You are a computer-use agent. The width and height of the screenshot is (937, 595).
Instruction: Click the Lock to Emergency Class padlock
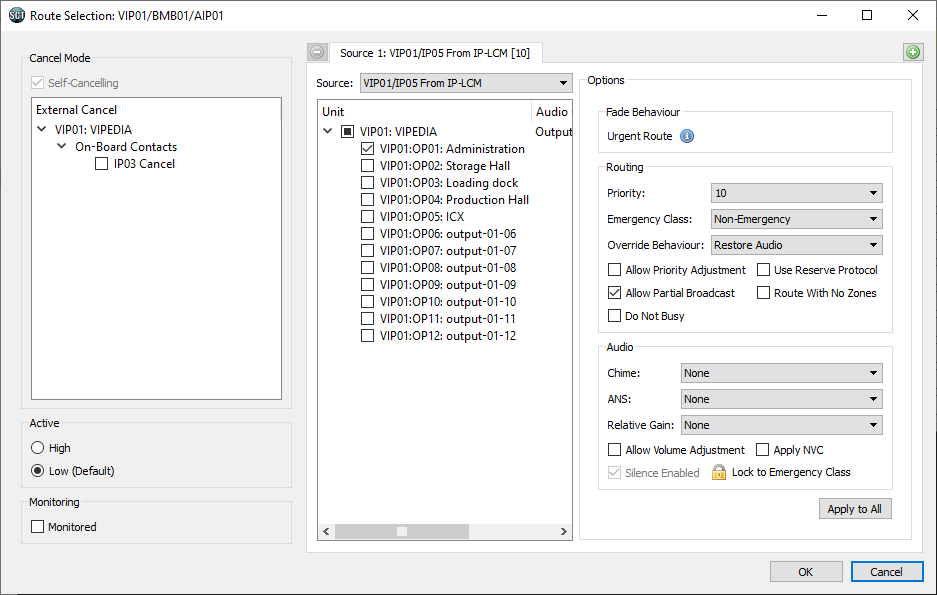click(x=718, y=472)
